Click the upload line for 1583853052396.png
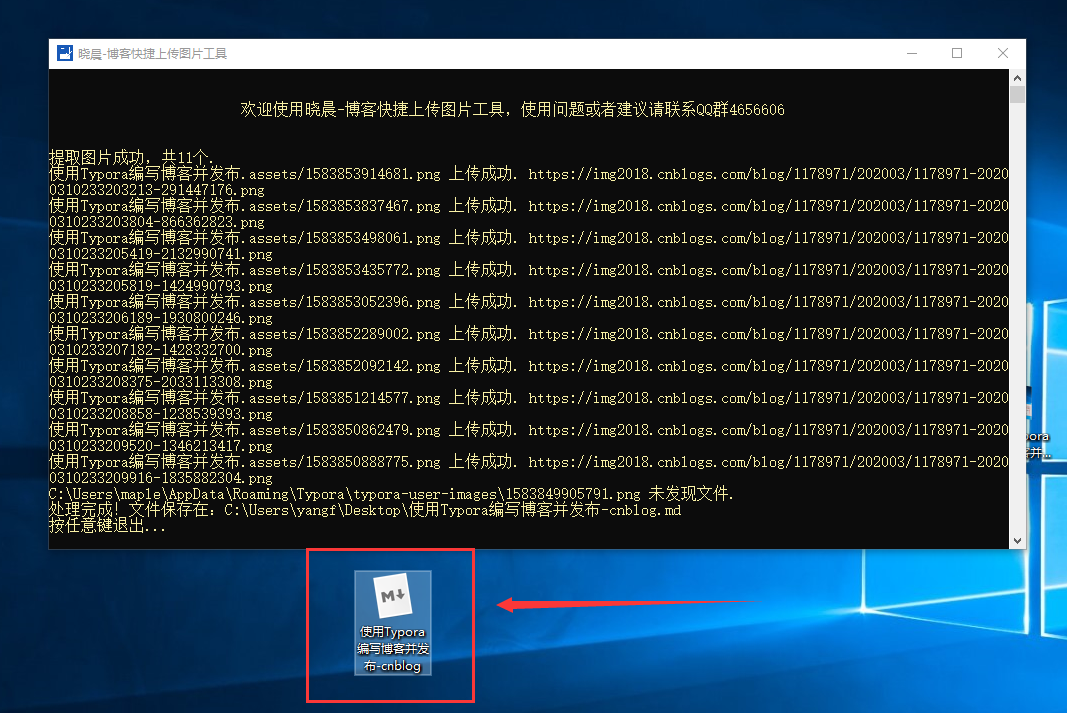This screenshot has width=1067, height=713. point(529,302)
